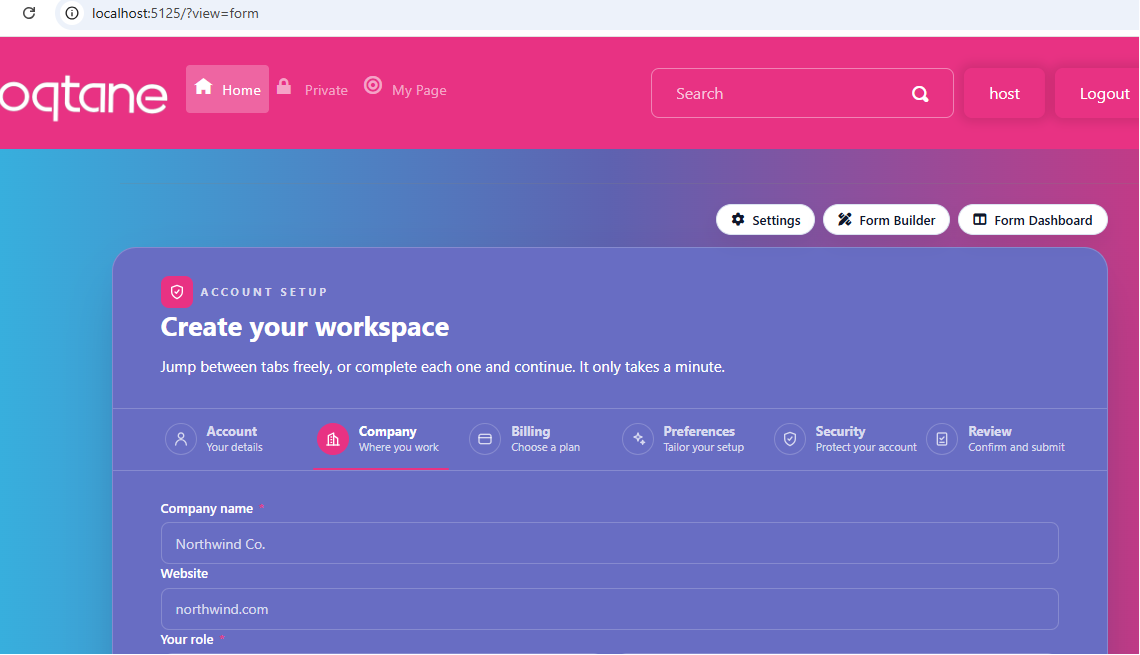Switch to the Billing tab
Screen dimensions: 1140x655
pos(525,439)
